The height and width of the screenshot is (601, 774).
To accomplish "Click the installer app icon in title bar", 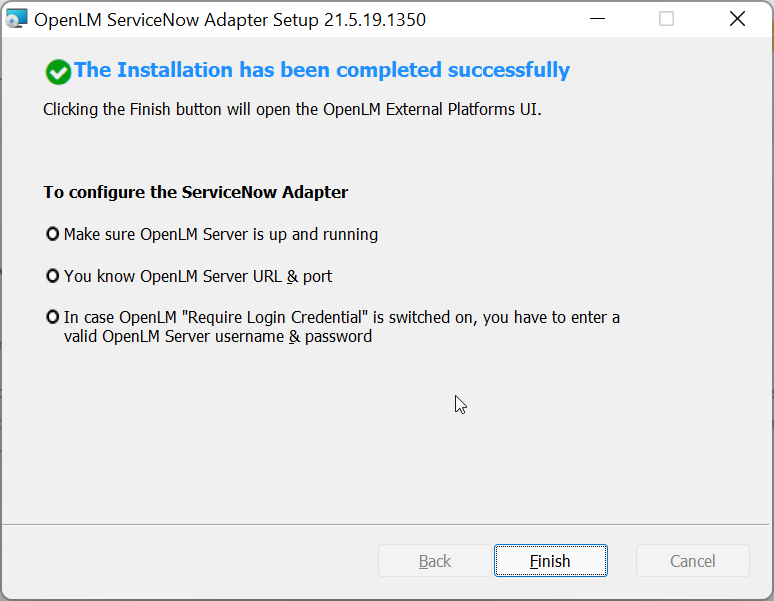I will click(x=17, y=19).
